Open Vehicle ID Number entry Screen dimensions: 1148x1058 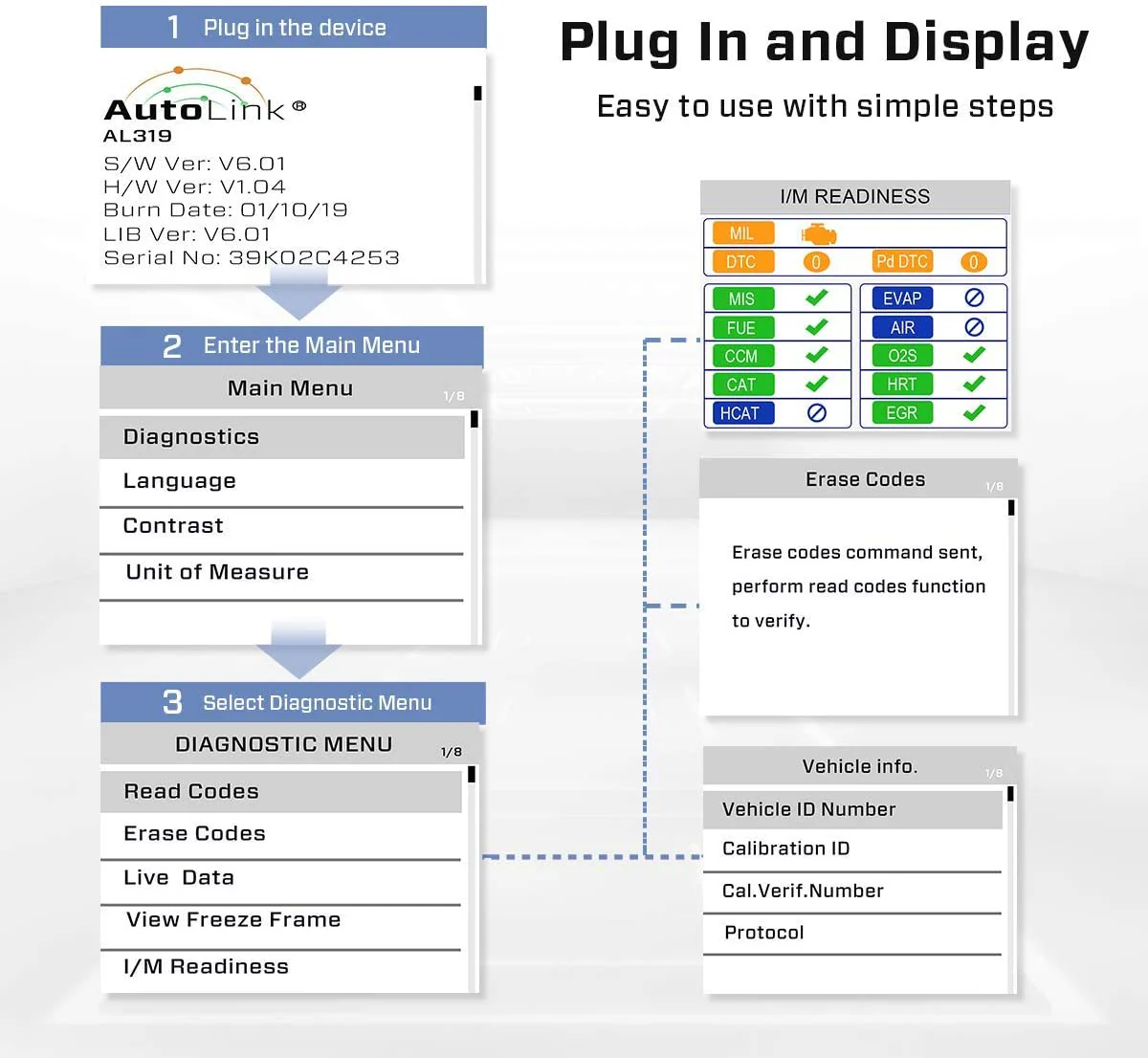(x=807, y=808)
